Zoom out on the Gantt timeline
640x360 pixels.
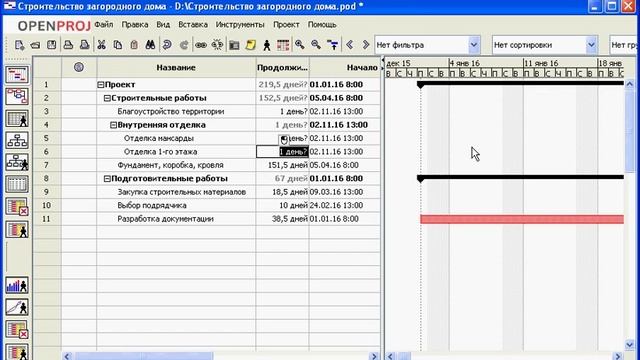(x=316, y=45)
